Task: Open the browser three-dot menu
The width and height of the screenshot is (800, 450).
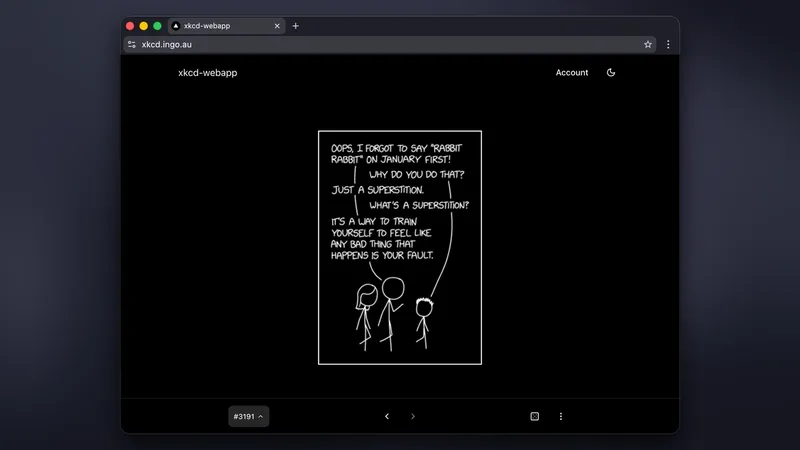Action: click(x=668, y=44)
